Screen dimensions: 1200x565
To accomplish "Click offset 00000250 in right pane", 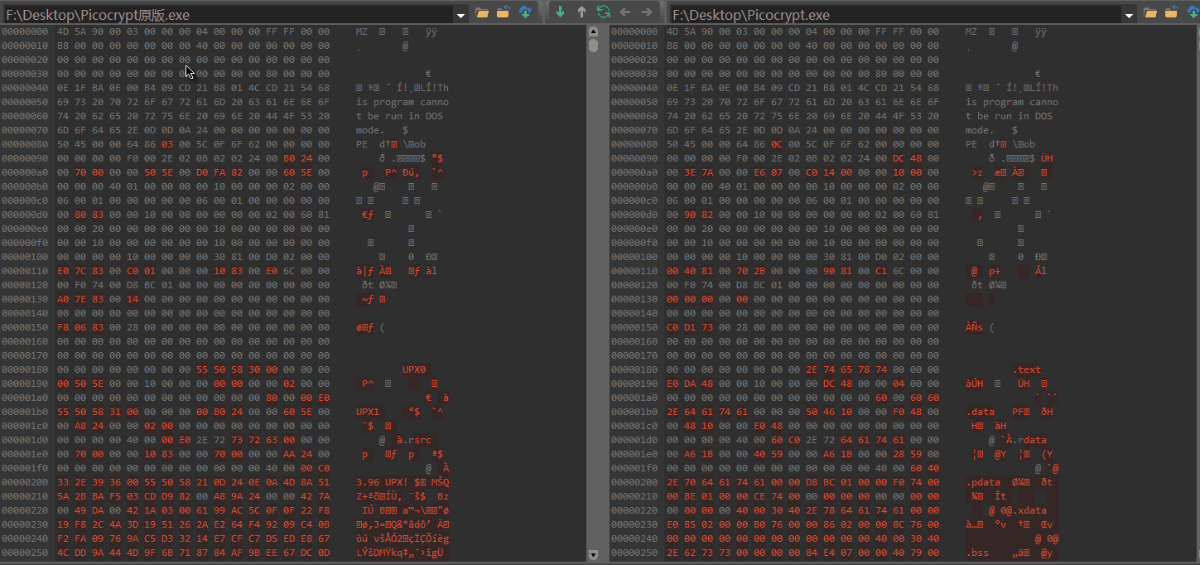I will [635, 551].
